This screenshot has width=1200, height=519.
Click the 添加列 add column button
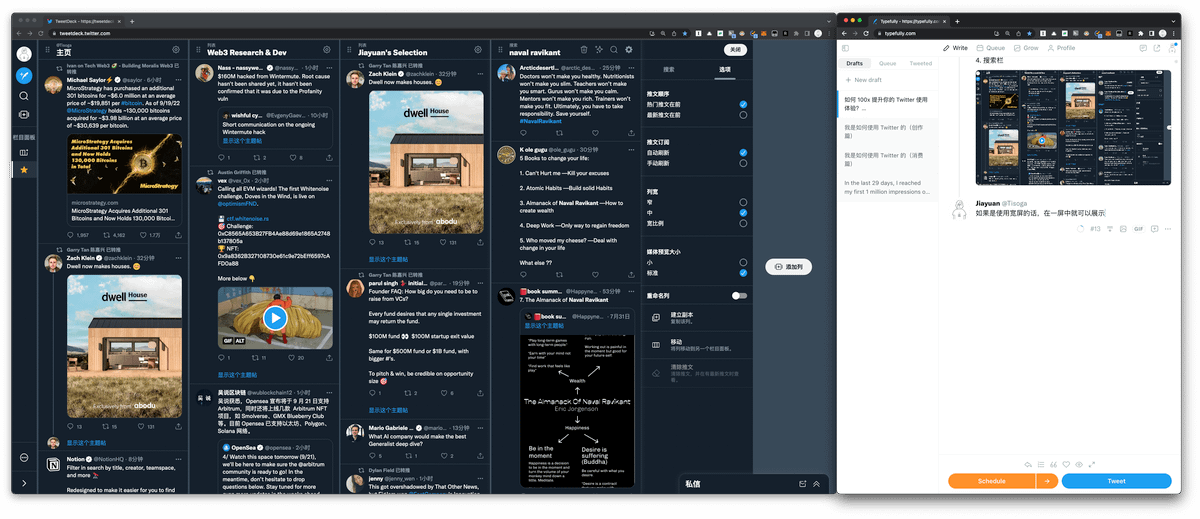point(788,267)
